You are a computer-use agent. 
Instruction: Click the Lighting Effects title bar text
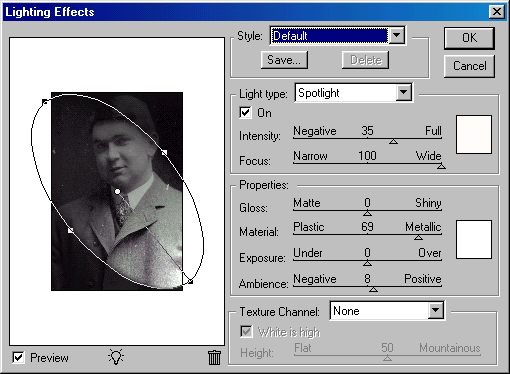[50, 12]
